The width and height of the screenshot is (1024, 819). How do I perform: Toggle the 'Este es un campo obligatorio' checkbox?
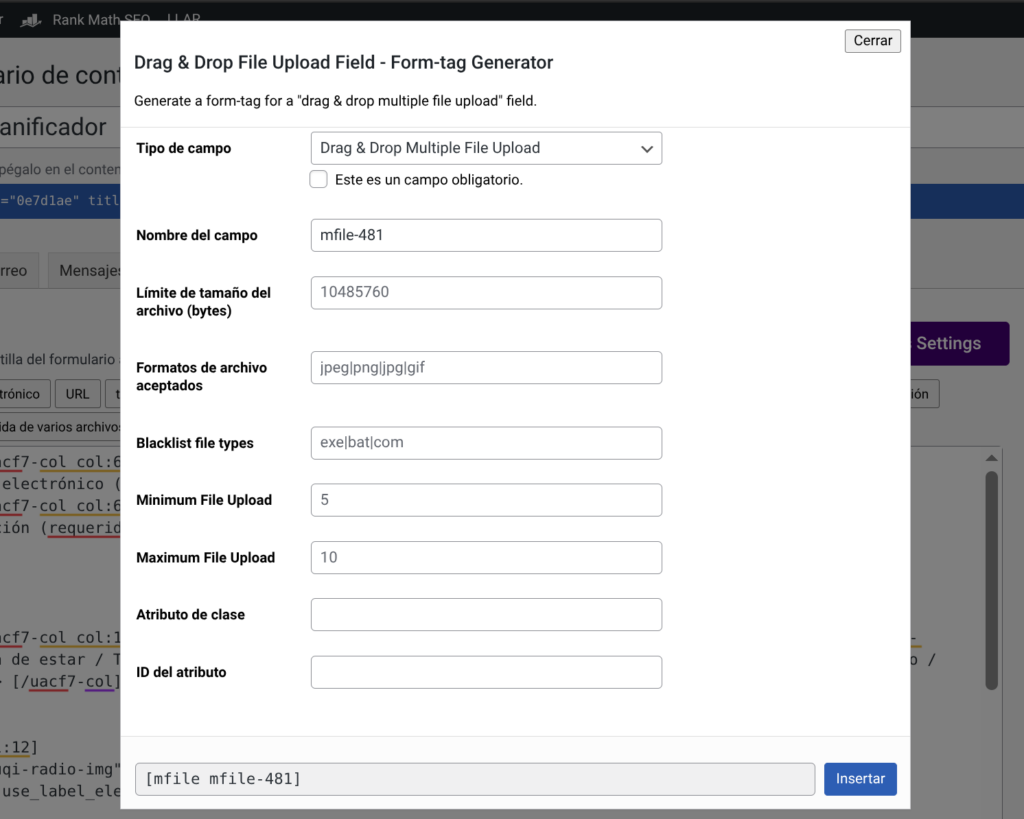(x=319, y=180)
